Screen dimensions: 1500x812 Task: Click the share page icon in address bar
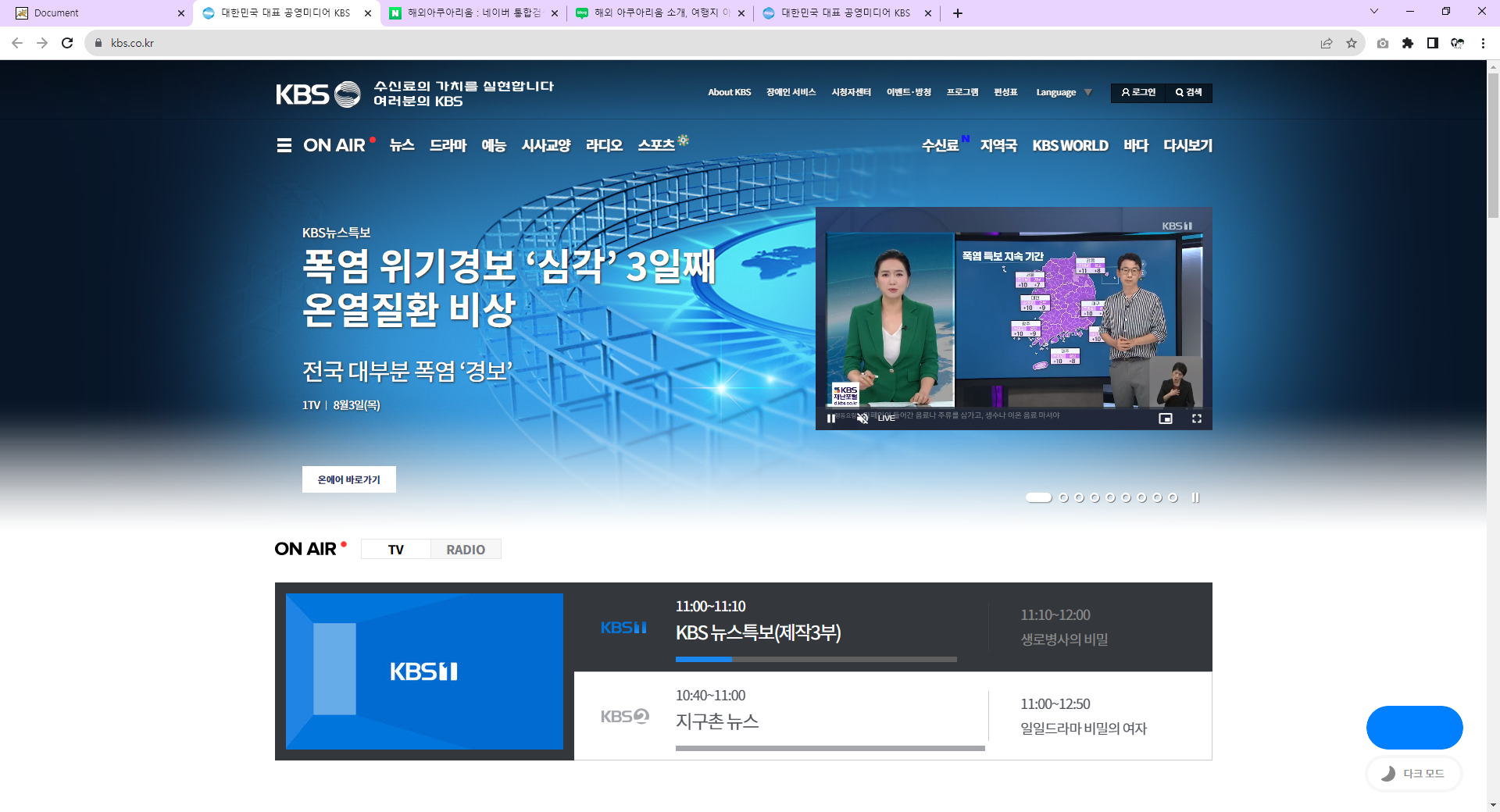click(1327, 43)
